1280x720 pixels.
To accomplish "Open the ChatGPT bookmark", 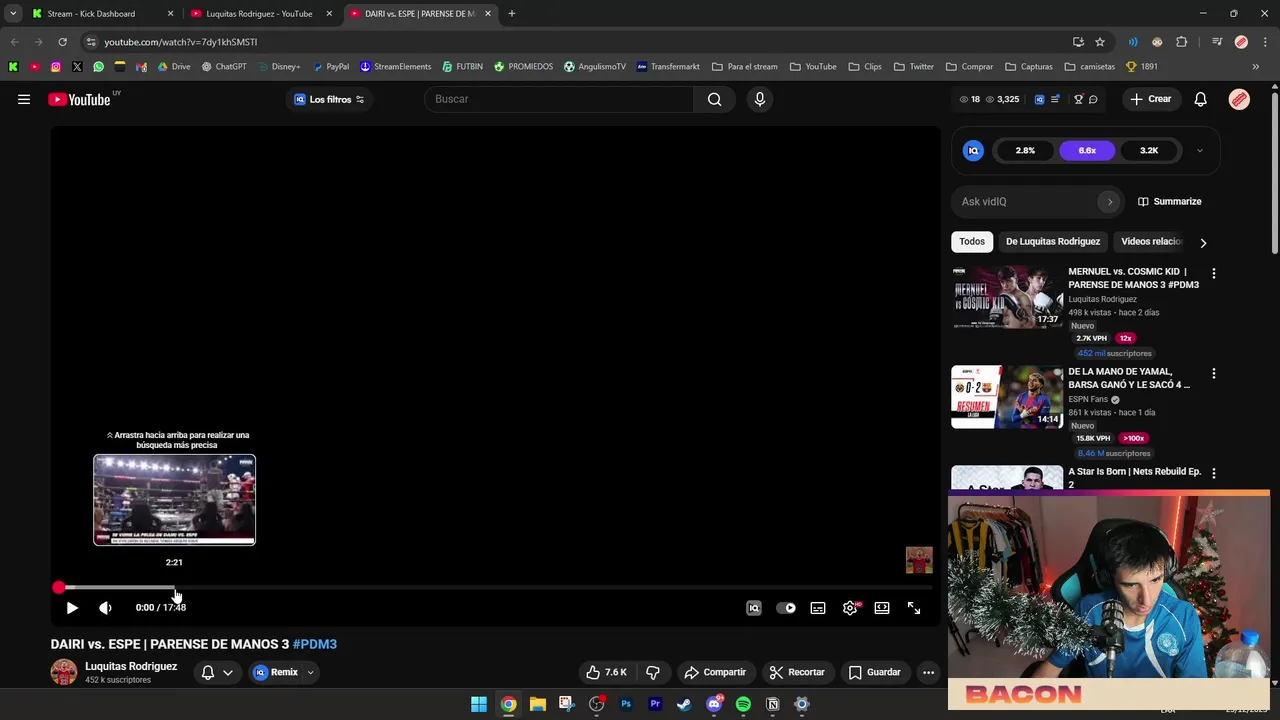I will click(224, 67).
